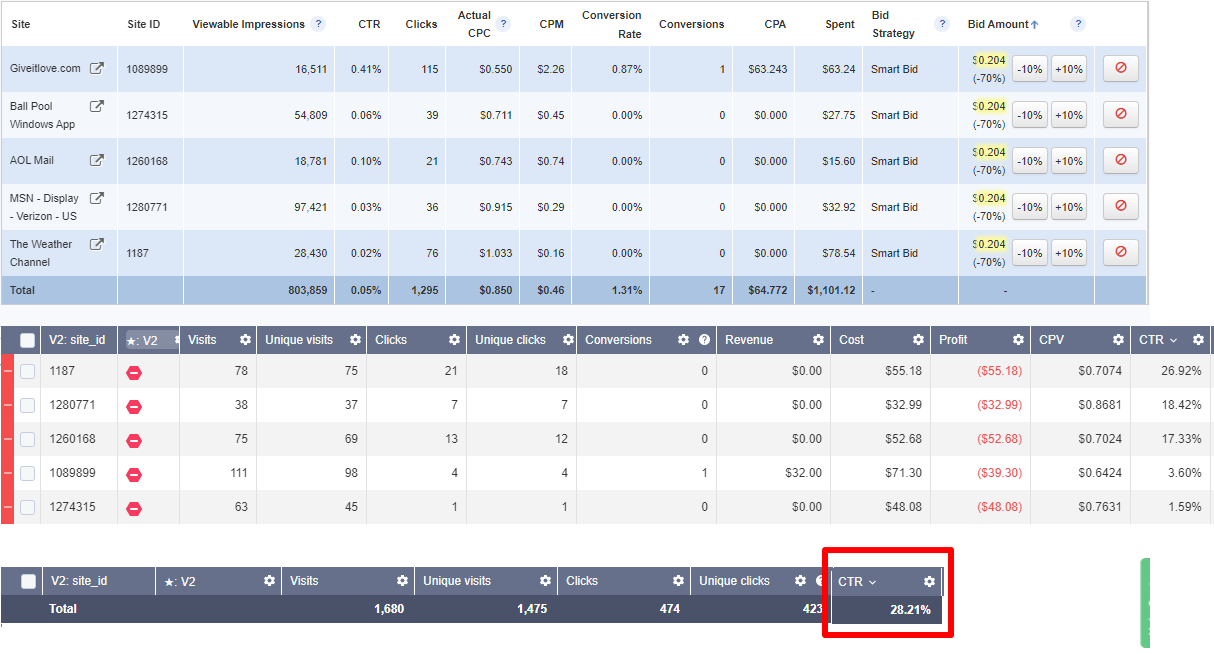This screenshot has height=654, width=1214.
Task: Open gear settings on CPV column
Action: coord(1118,340)
